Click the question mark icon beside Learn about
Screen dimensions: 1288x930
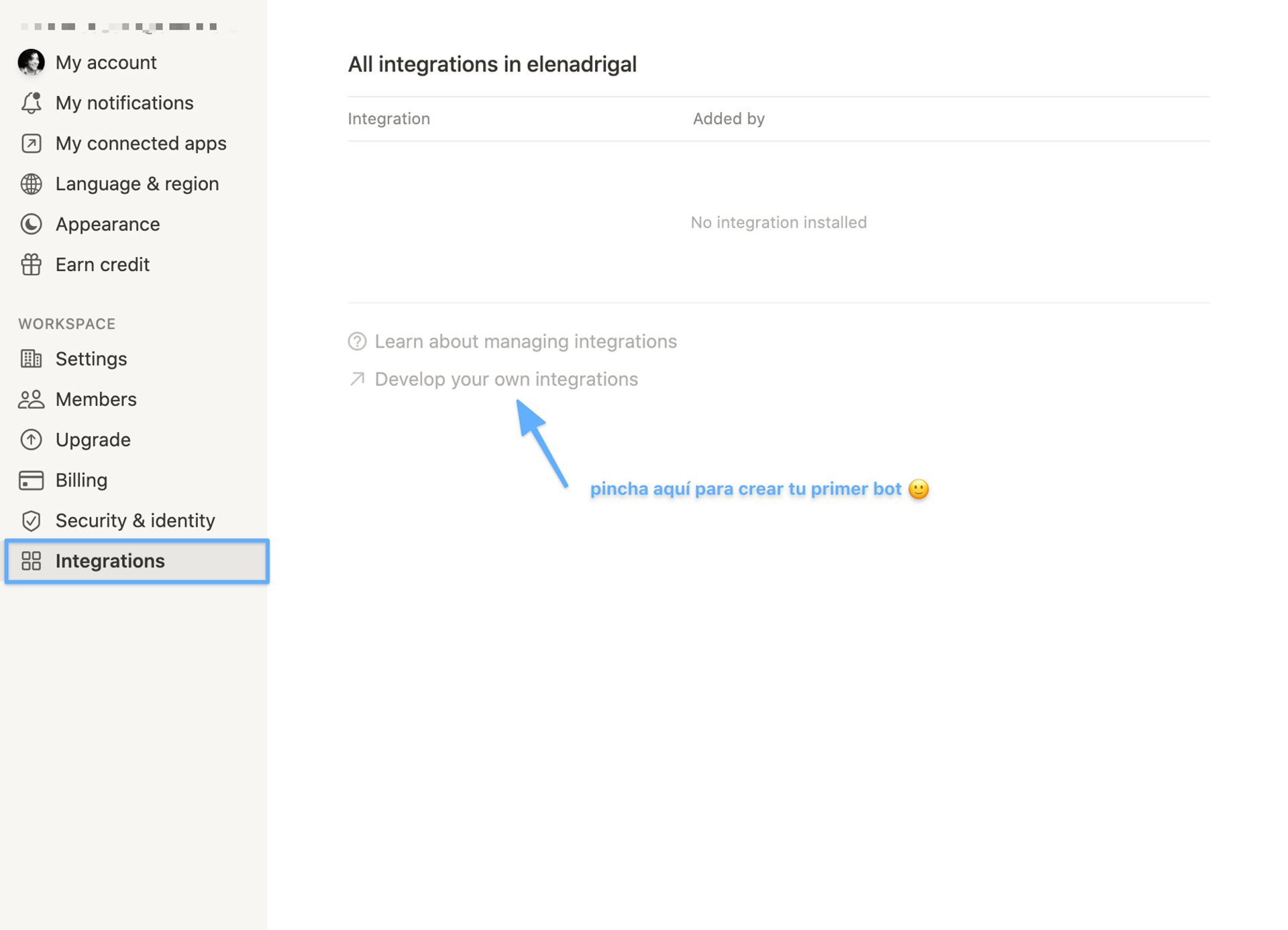coord(356,341)
